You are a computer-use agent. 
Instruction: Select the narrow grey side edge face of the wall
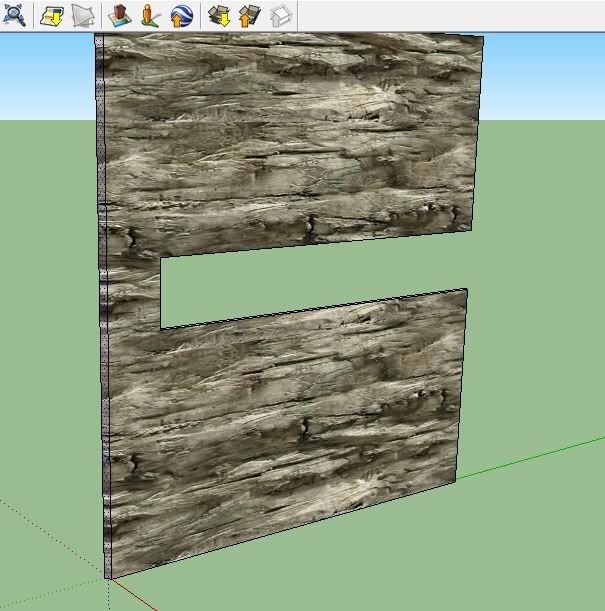103,304
